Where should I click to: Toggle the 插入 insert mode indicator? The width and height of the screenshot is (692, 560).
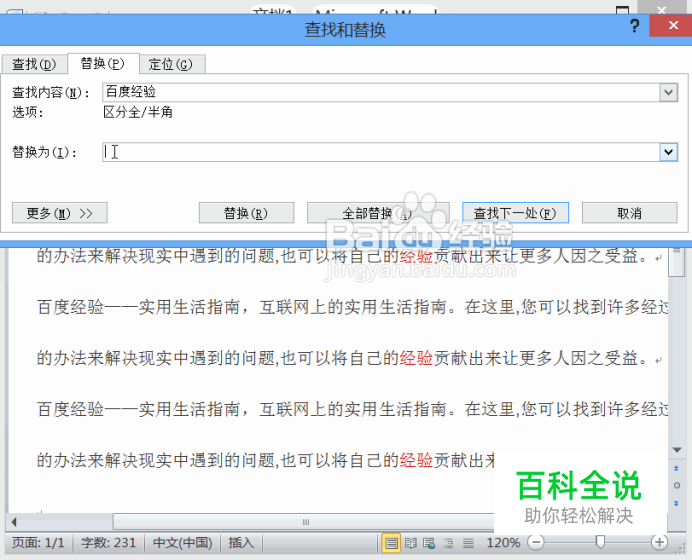[241, 542]
